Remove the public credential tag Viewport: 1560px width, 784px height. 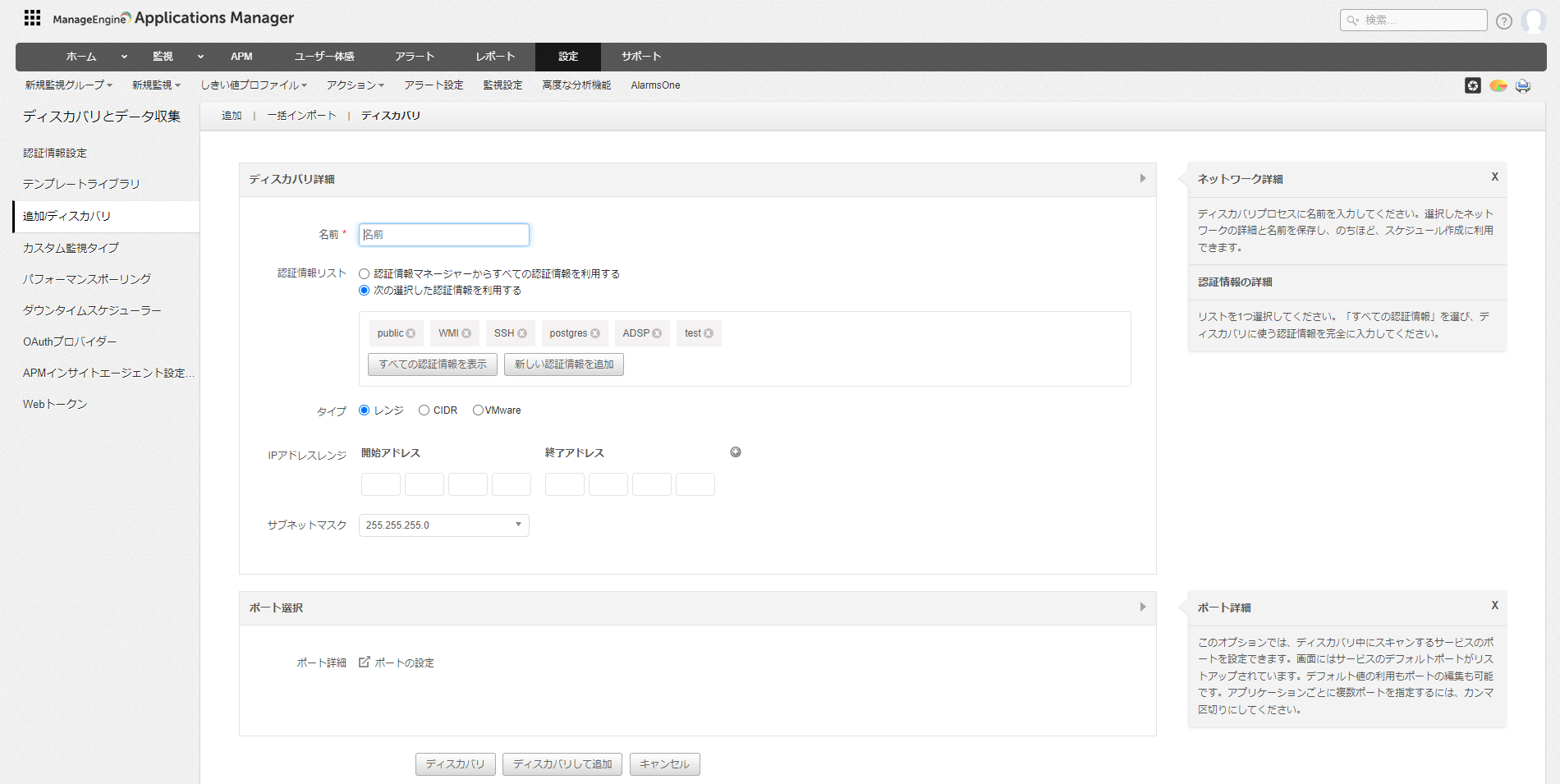click(x=411, y=333)
